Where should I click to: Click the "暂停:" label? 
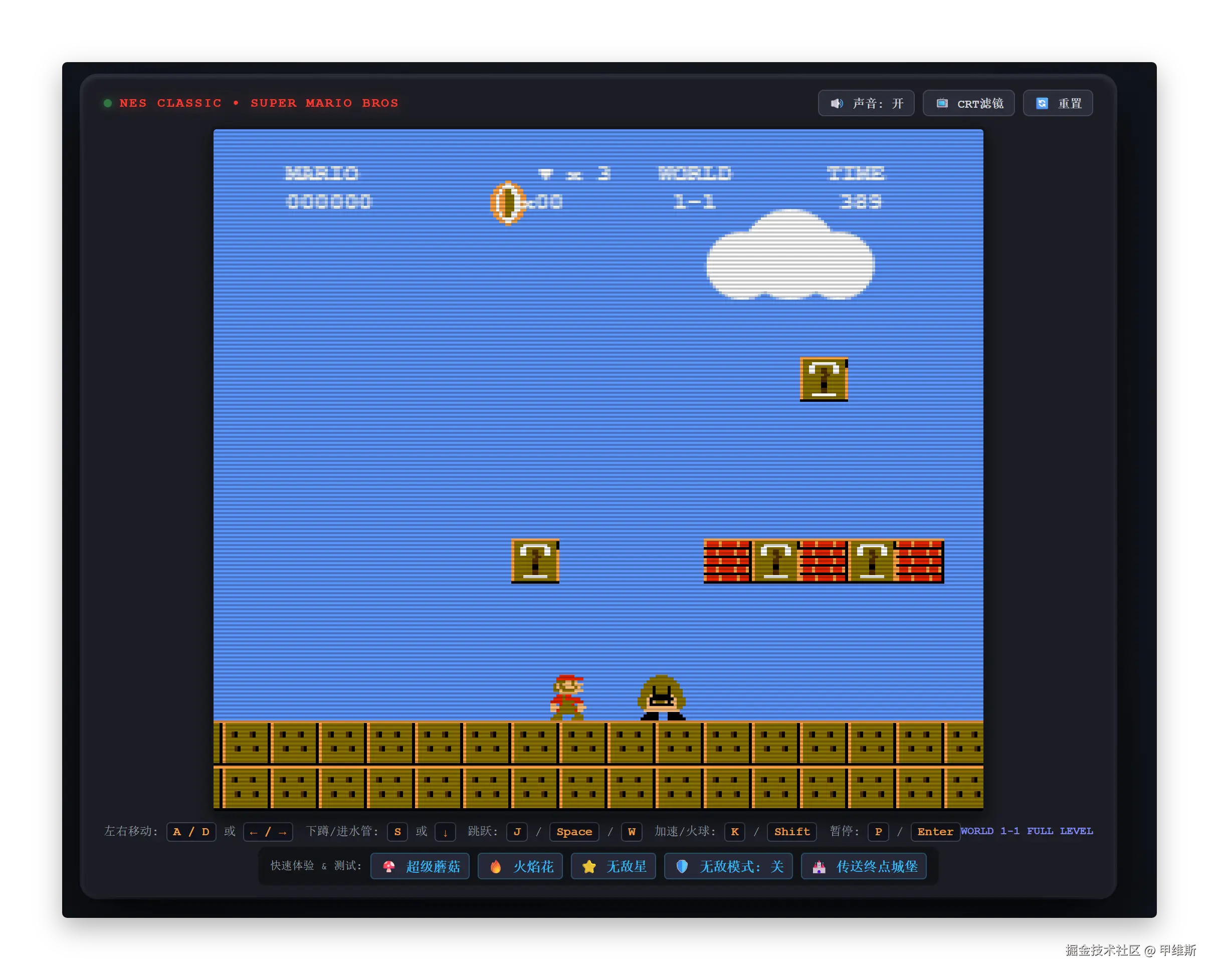coord(844,831)
